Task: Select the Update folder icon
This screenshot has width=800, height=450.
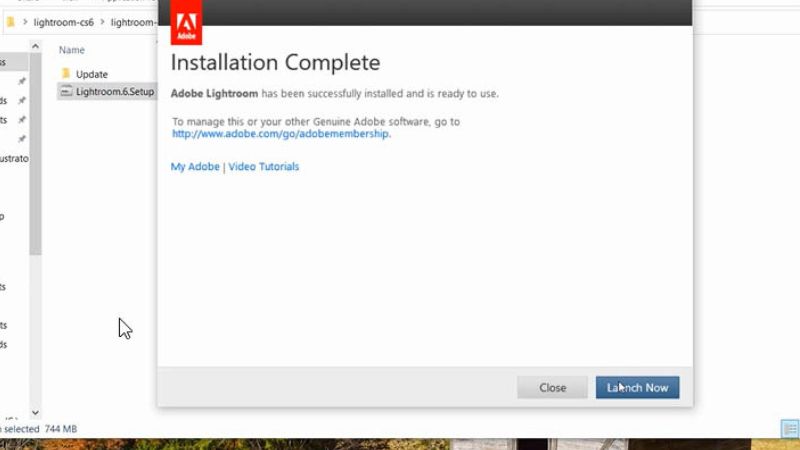Action: [66, 74]
